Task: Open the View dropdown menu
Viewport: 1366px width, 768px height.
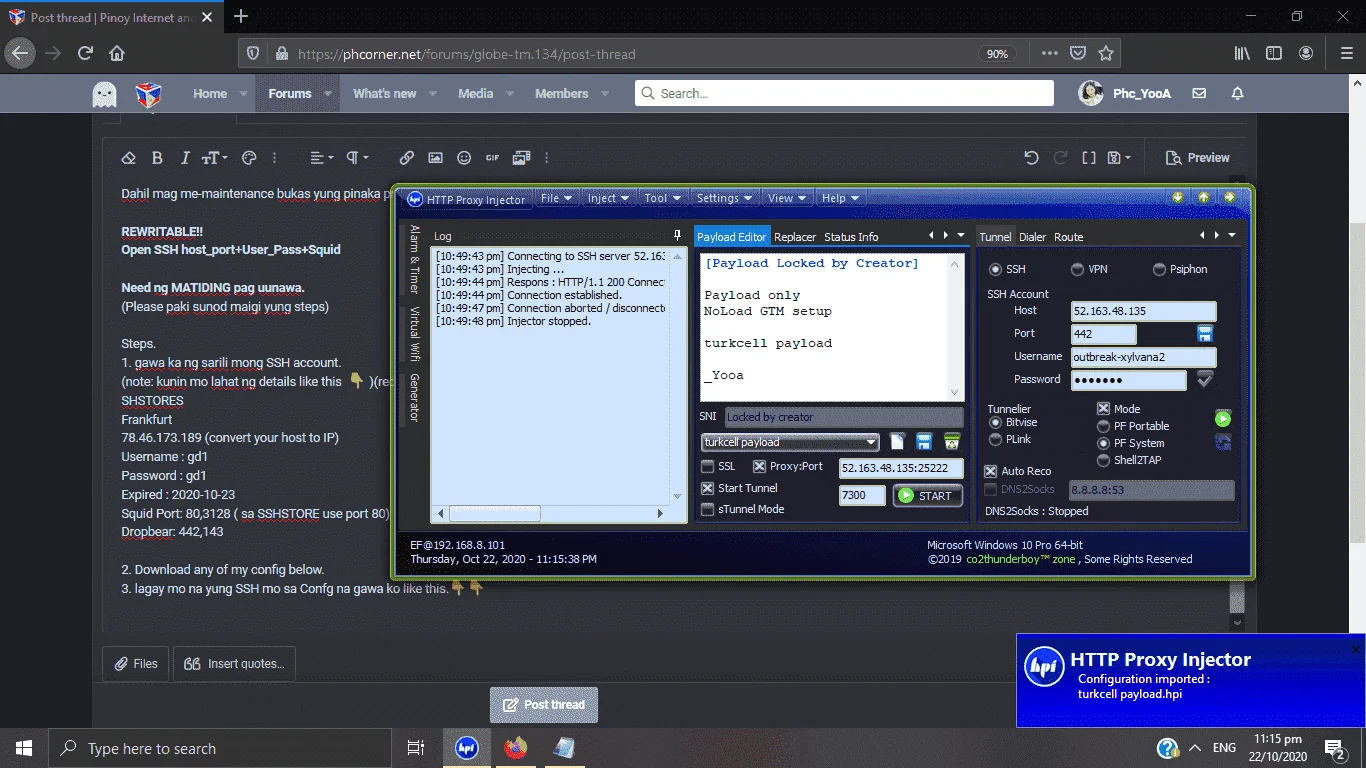Action: click(x=787, y=198)
